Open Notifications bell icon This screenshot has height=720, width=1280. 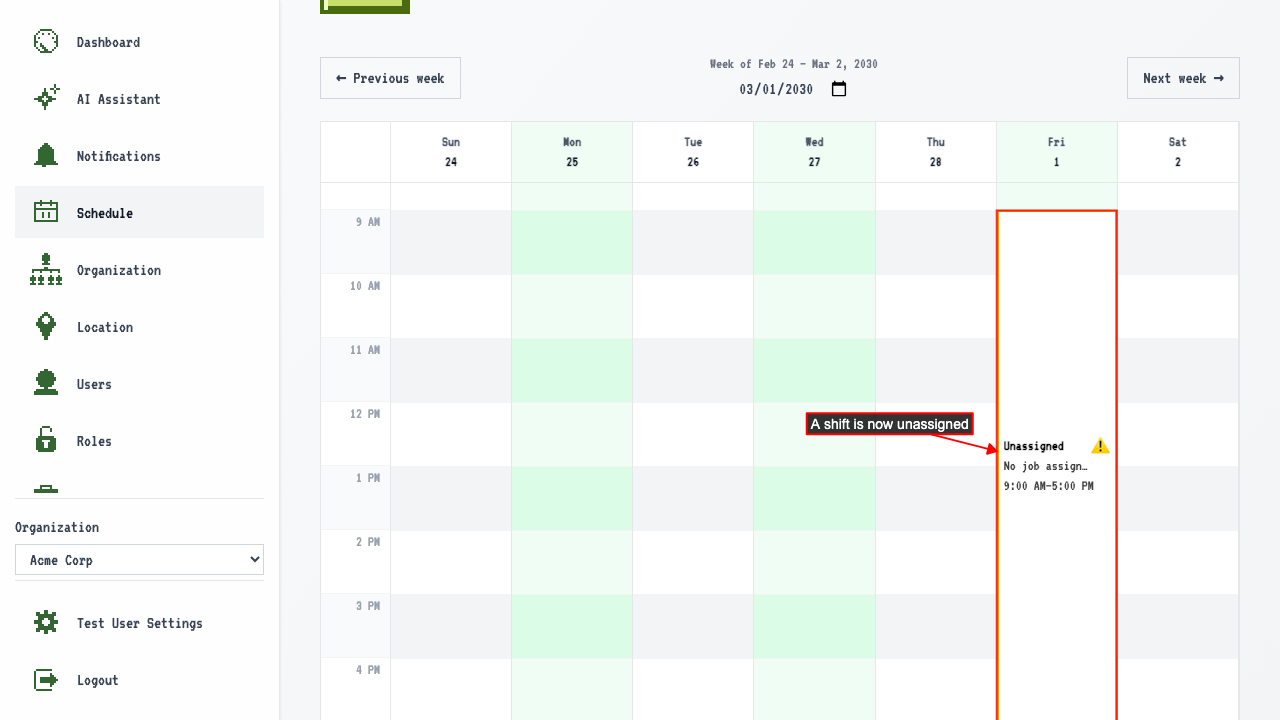(x=46, y=156)
